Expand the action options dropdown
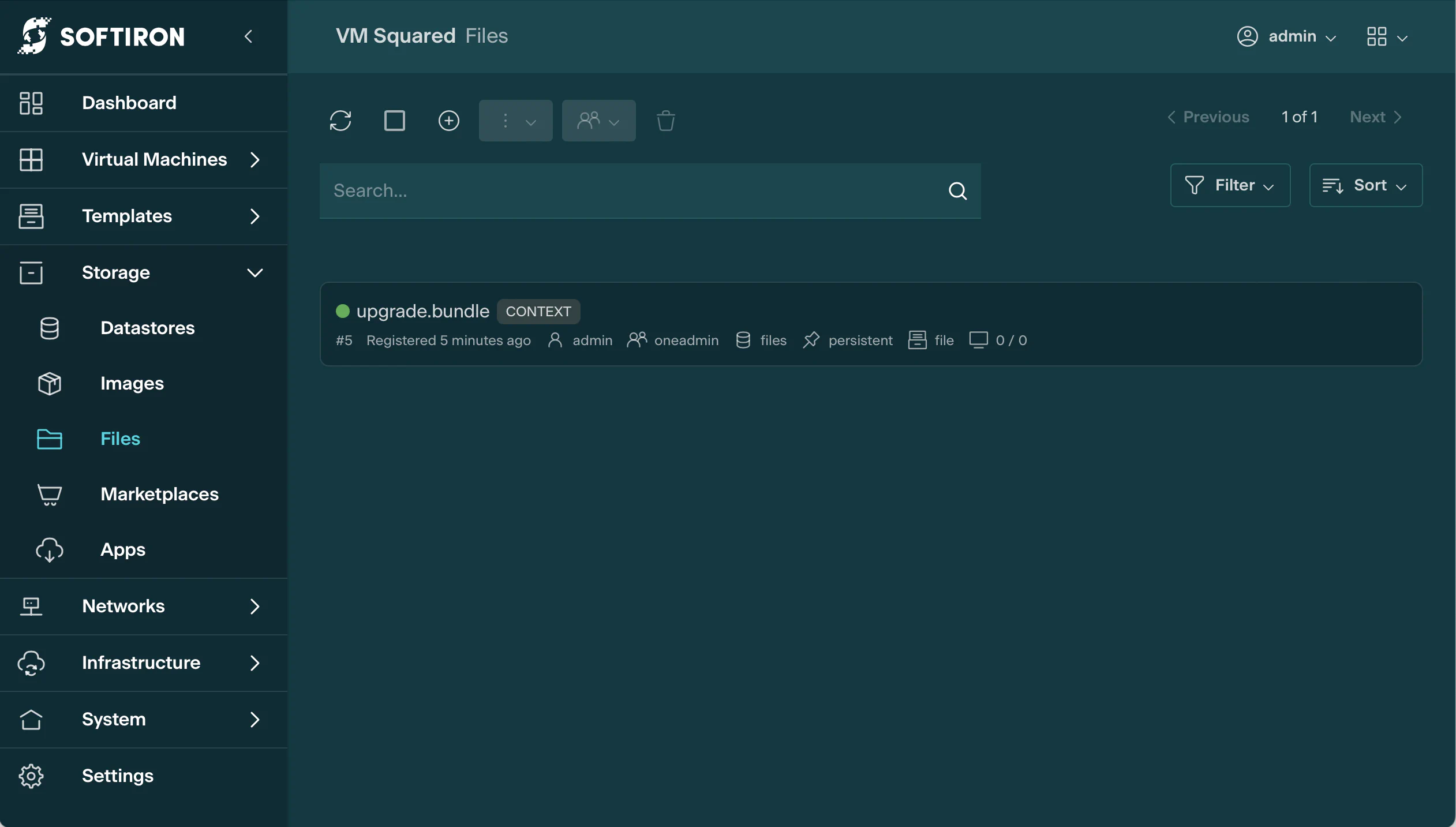This screenshot has width=1456, height=827. tap(515, 120)
